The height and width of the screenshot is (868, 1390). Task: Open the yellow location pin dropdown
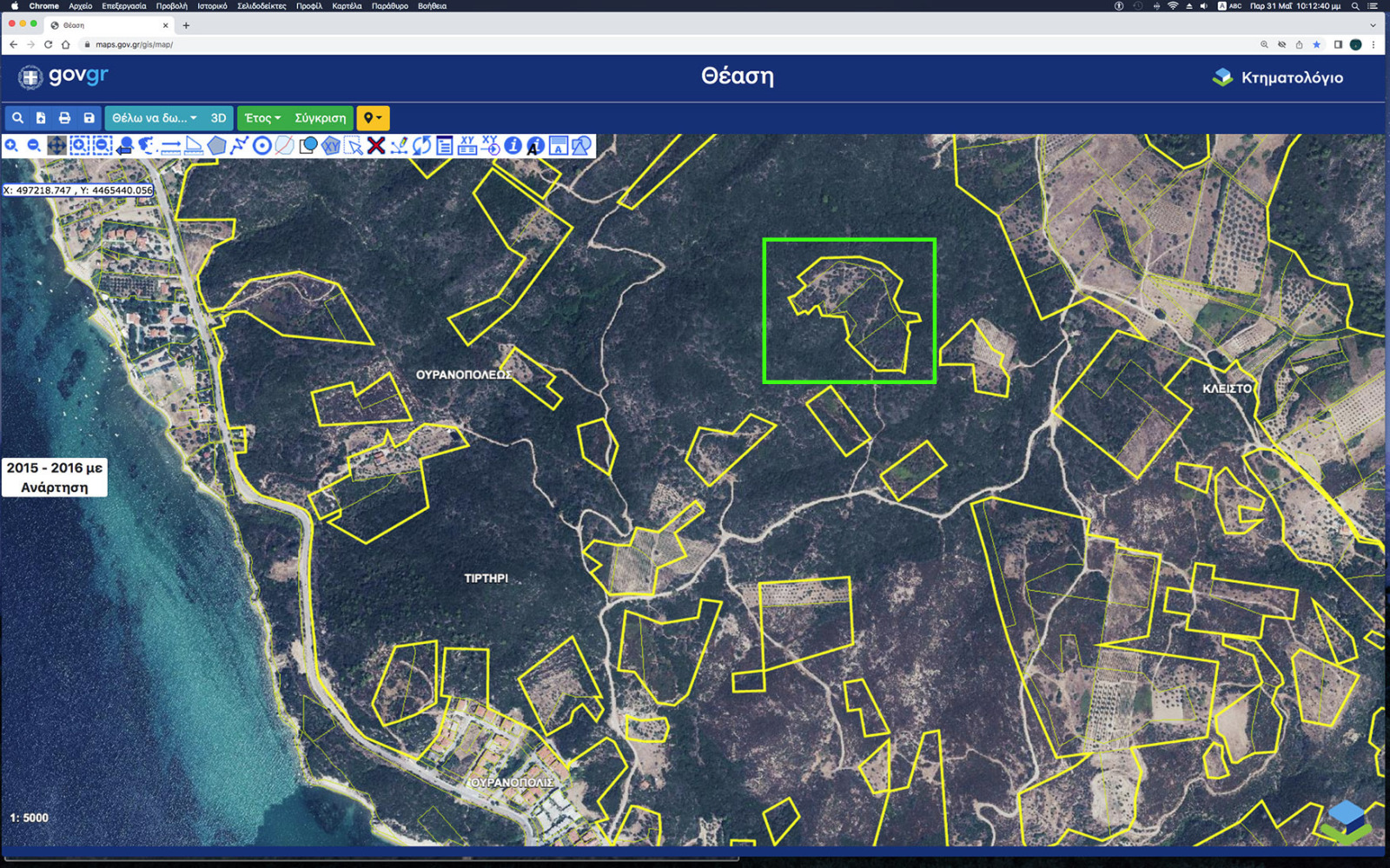tap(373, 118)
